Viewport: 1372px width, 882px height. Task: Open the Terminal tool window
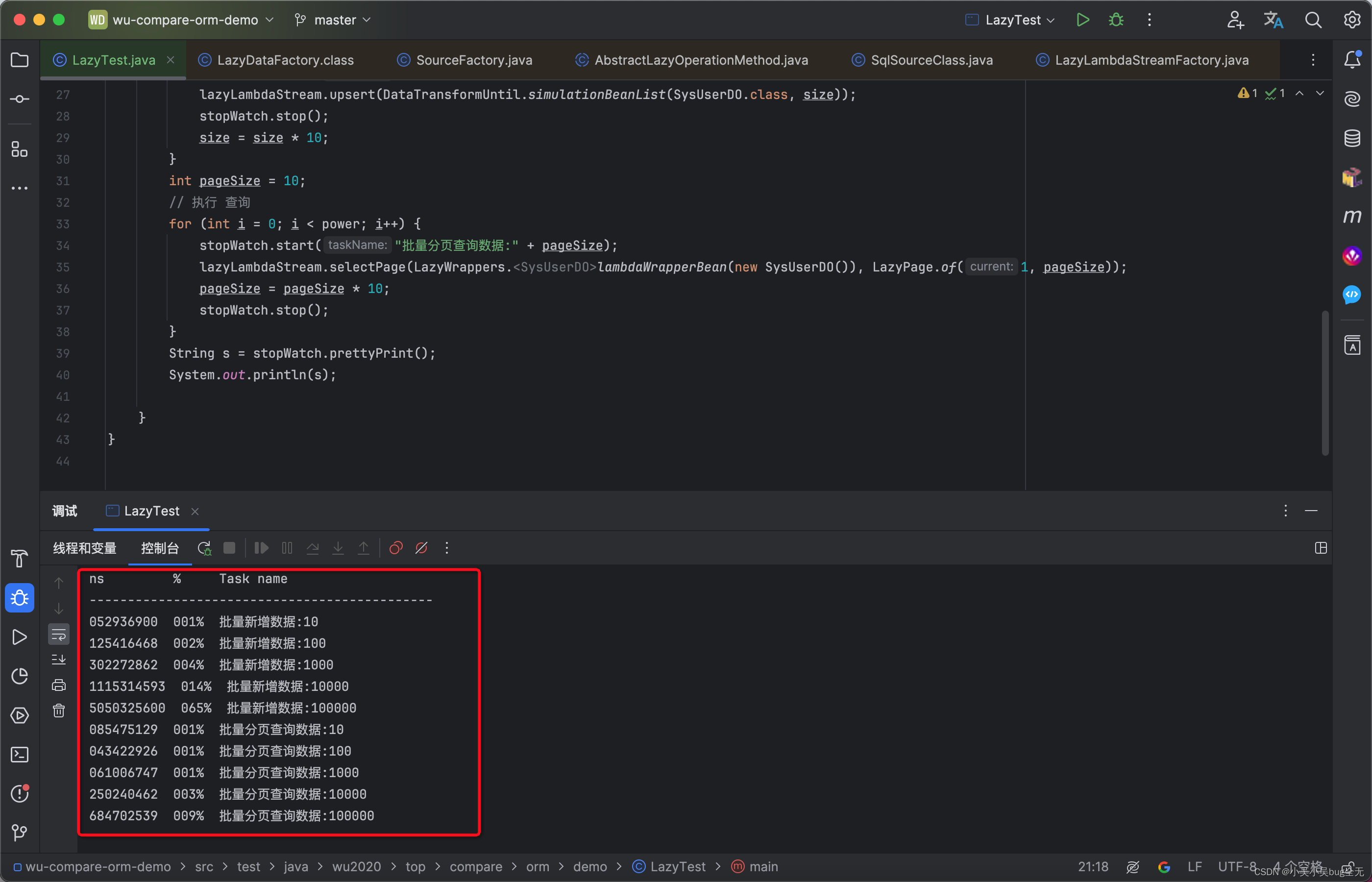20,754
